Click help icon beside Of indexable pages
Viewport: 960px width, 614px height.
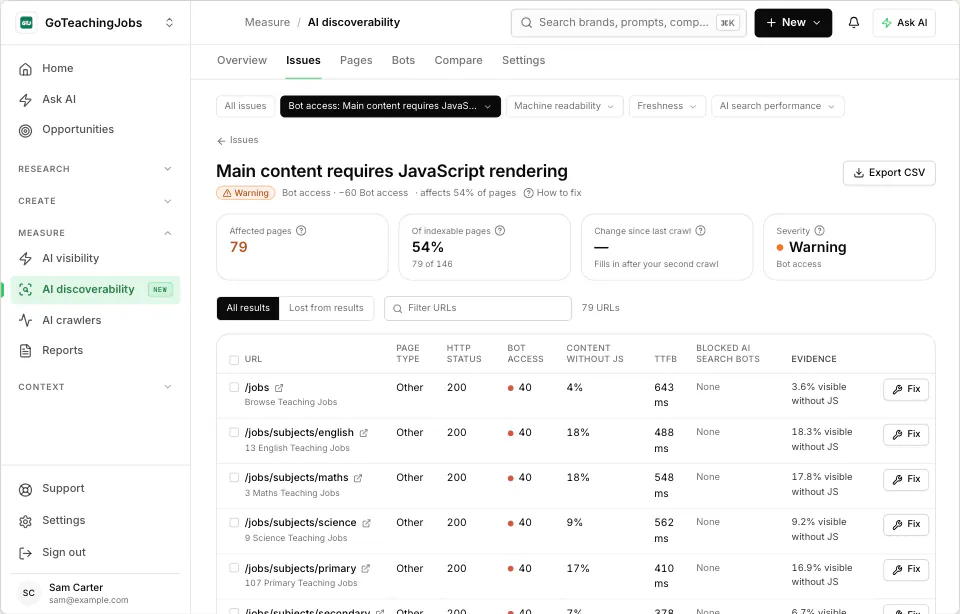500,231
